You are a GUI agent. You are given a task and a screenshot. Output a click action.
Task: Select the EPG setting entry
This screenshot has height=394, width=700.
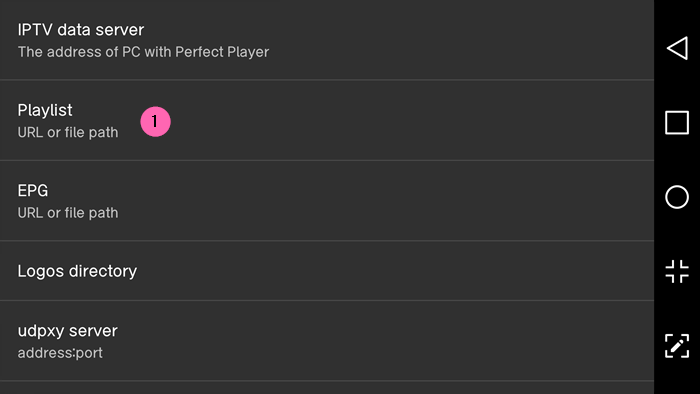coord(327,201)
